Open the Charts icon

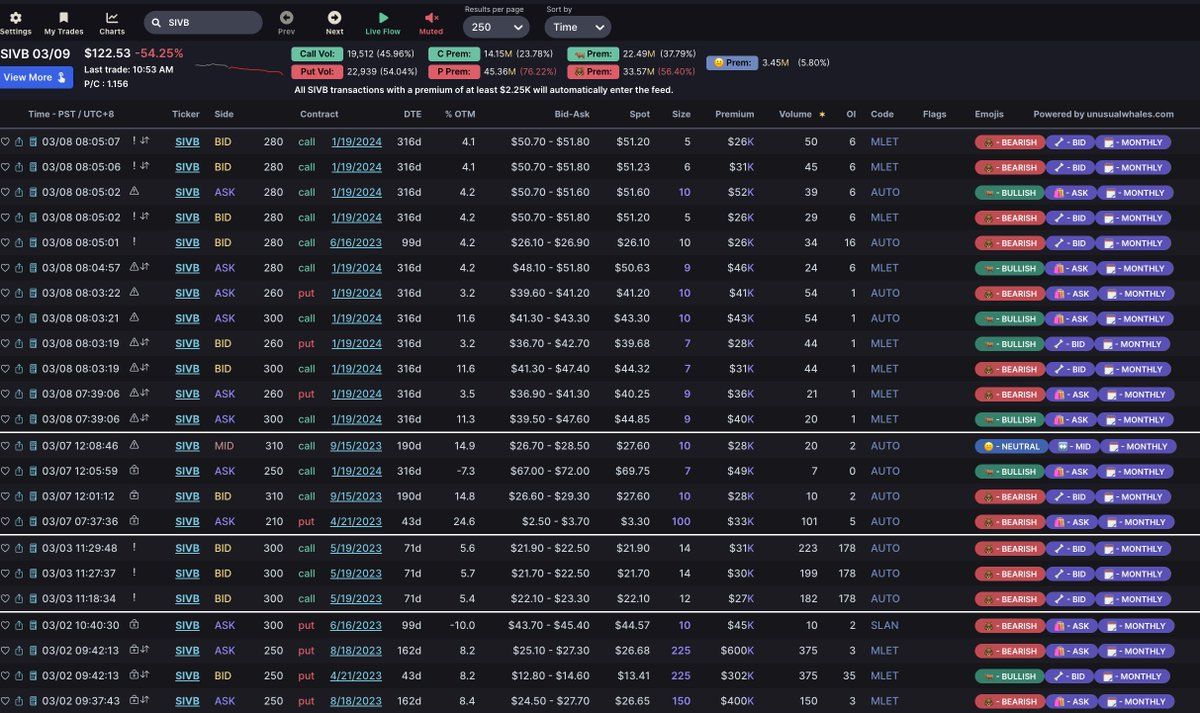112,18
